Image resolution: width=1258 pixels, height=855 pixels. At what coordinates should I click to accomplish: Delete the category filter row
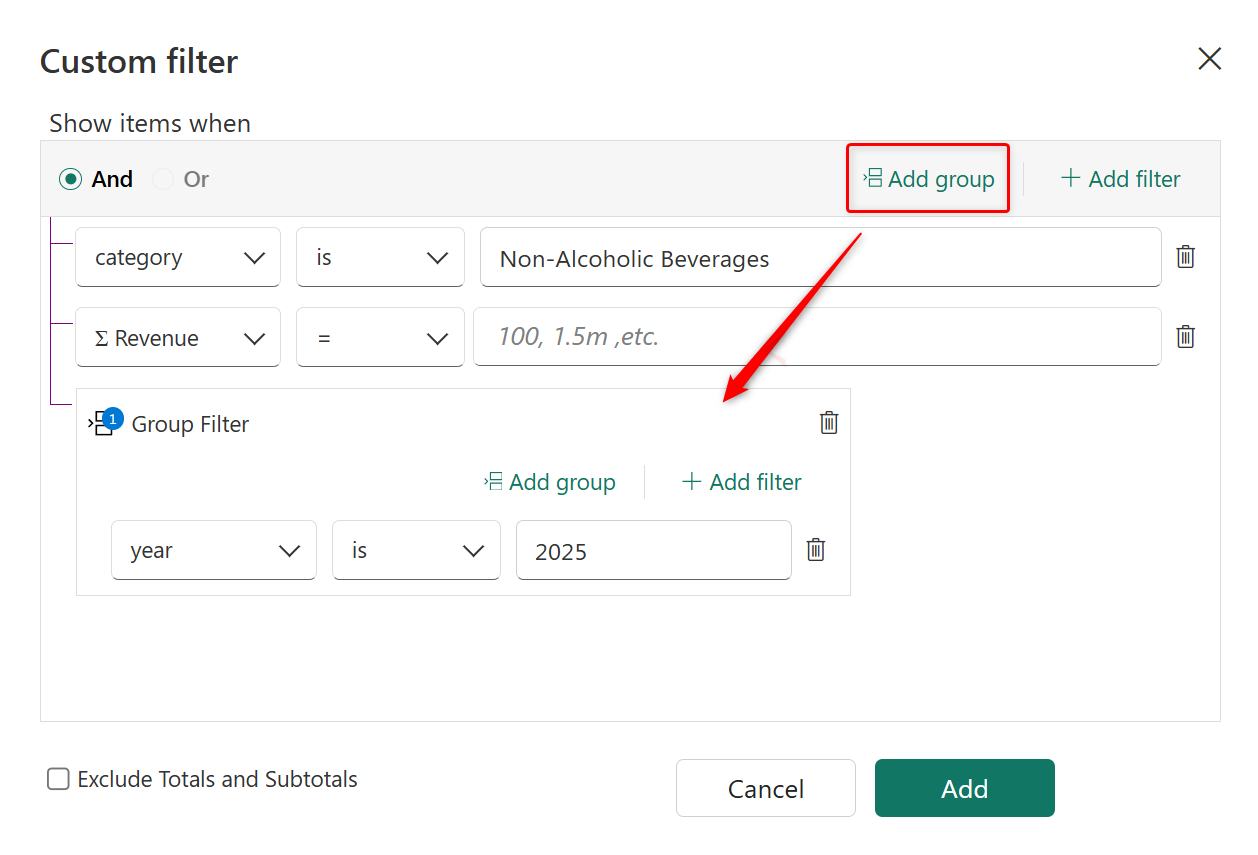[1185, 257]
